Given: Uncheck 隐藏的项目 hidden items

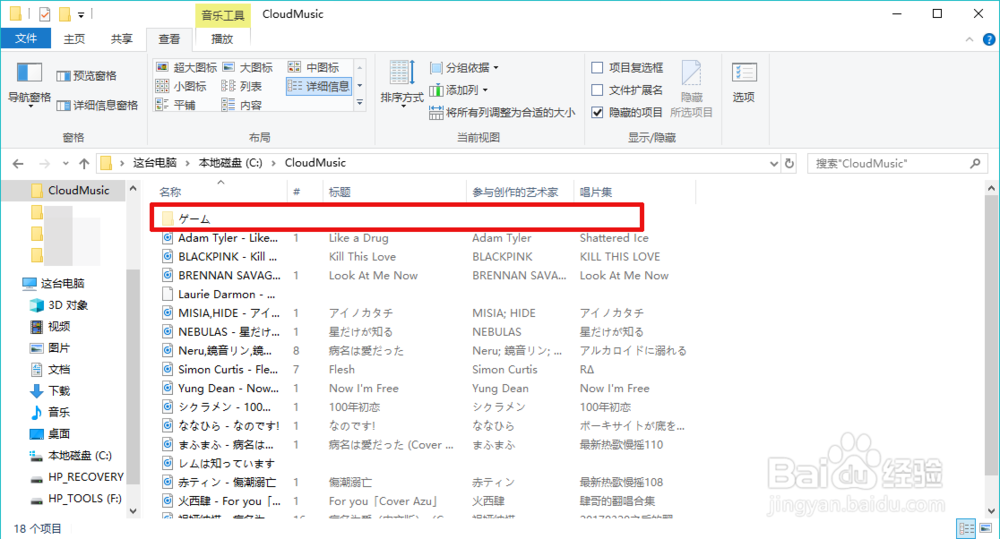Looking at the screenshot, I should pos(628,112).
